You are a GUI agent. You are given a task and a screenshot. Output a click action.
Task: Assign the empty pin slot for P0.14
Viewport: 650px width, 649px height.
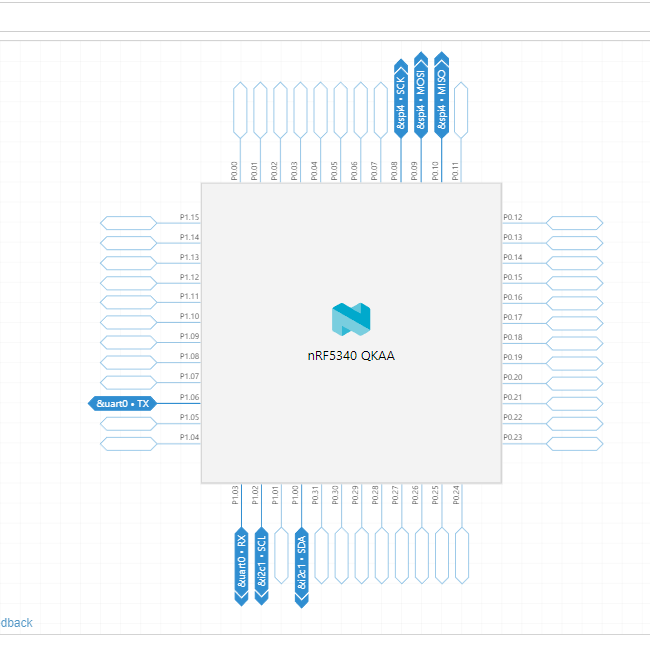[575, 263]
